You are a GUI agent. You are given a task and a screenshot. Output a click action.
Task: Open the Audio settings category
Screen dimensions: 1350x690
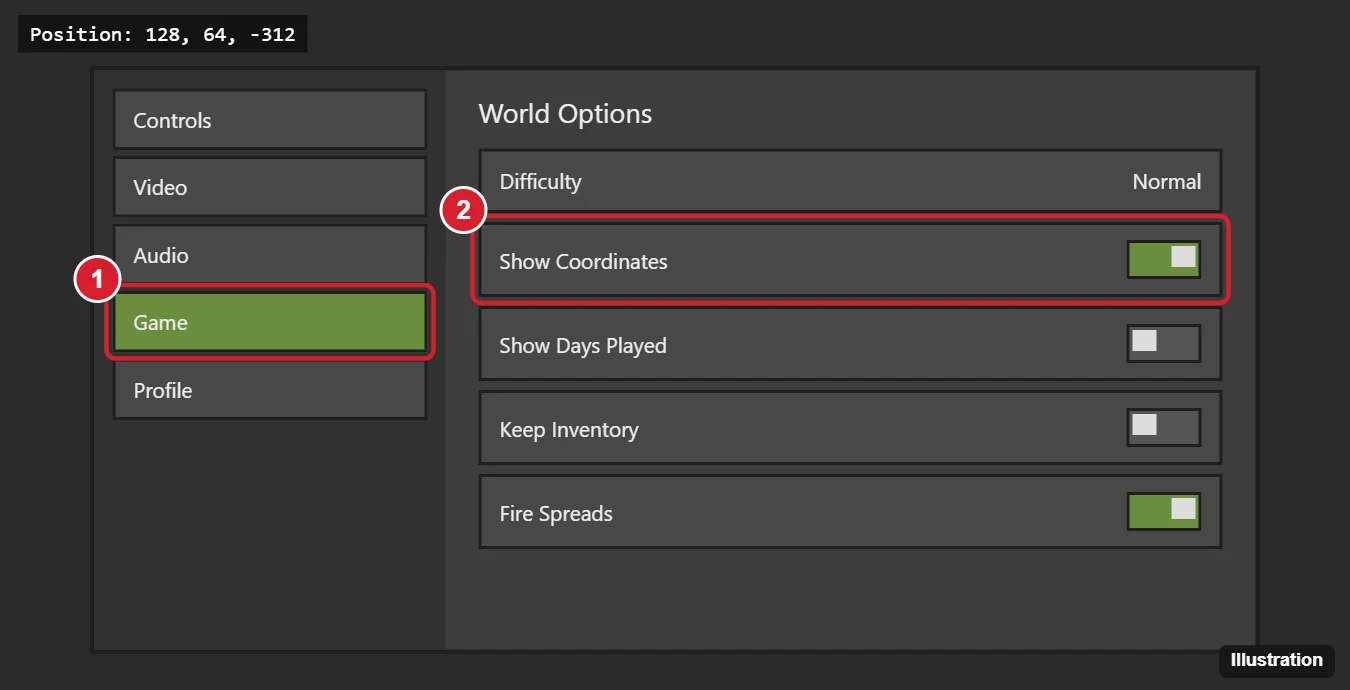point(270,255)
